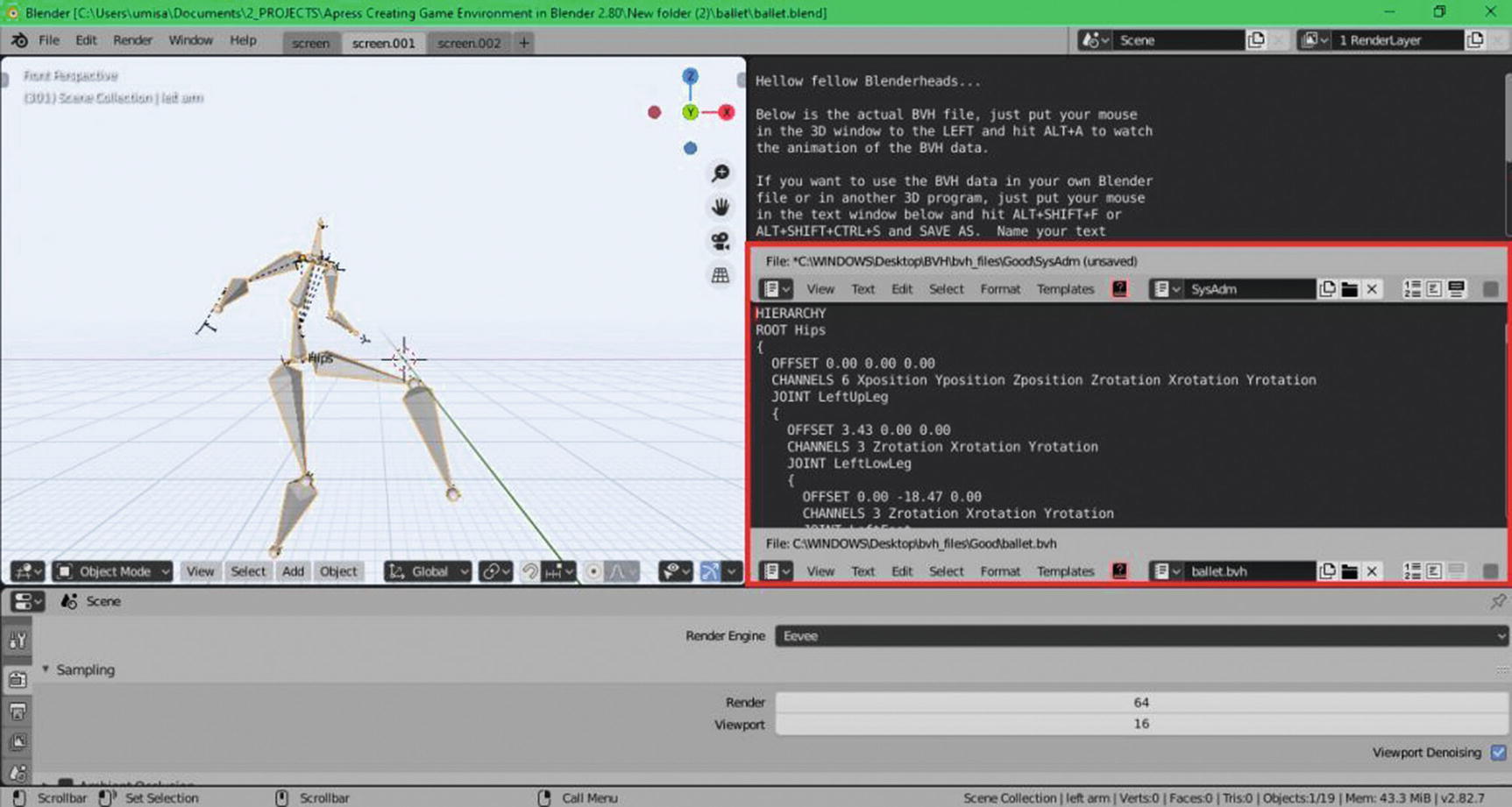The width and height of the screenshot is (1512, 807).
Task: Click the zoom magnifier icon in the 3D viewport
Action: (x=721, y=173)
